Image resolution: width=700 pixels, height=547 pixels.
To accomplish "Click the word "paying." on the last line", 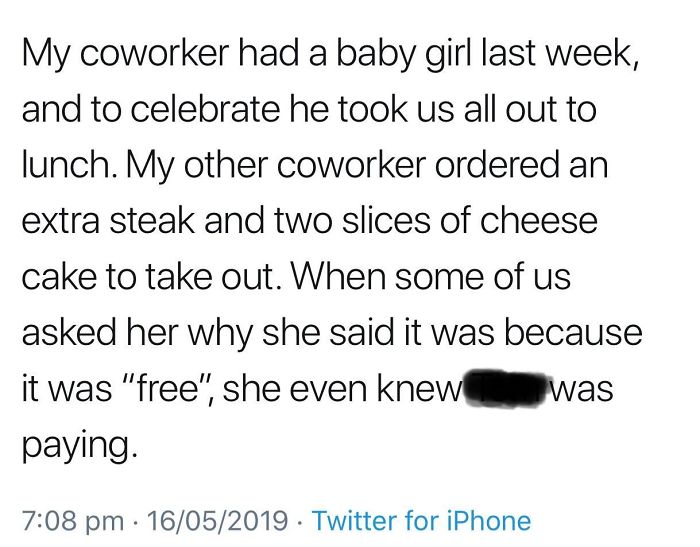I will click(x=77, y=442).
